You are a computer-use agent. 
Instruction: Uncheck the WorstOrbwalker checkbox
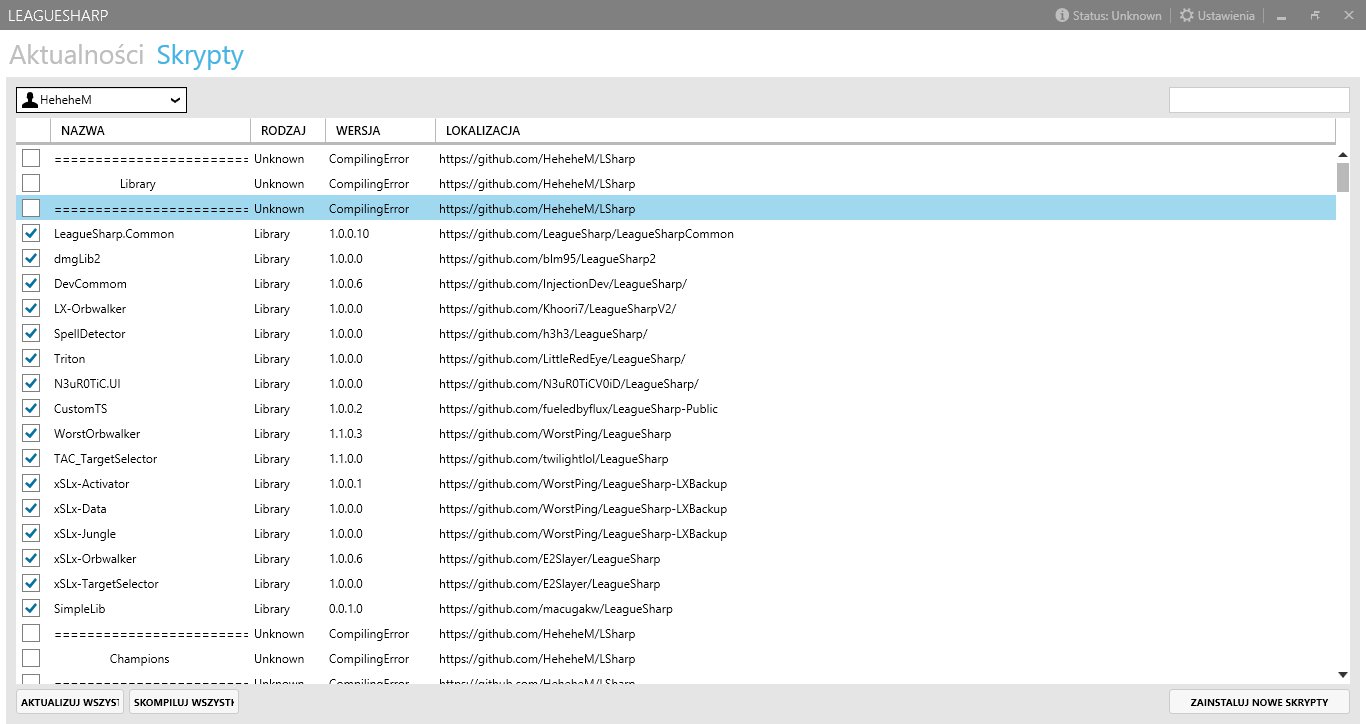[31, 433]
